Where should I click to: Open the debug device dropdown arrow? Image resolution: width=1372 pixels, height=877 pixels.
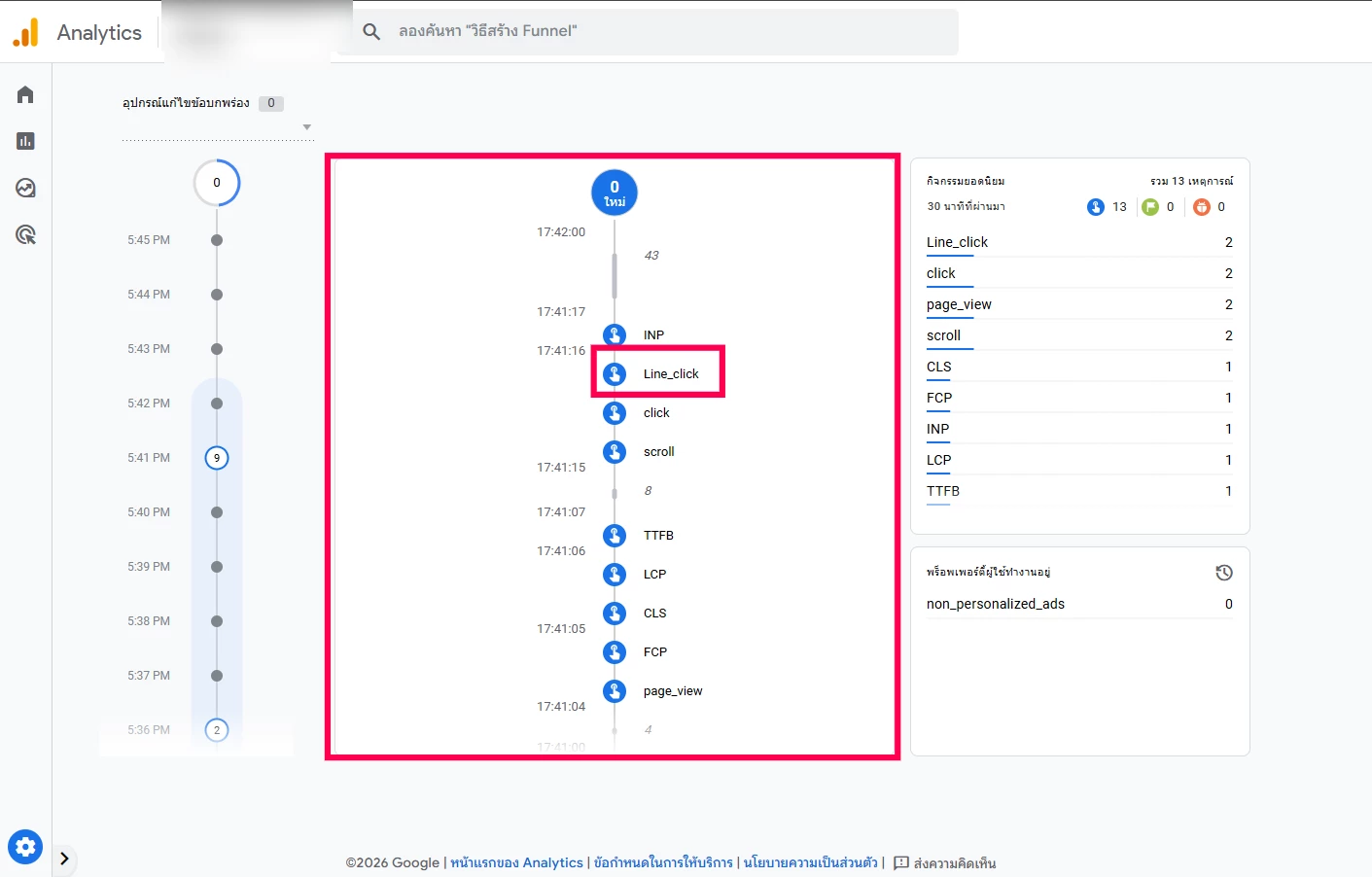pyautogui.click(x=307, y=127)
